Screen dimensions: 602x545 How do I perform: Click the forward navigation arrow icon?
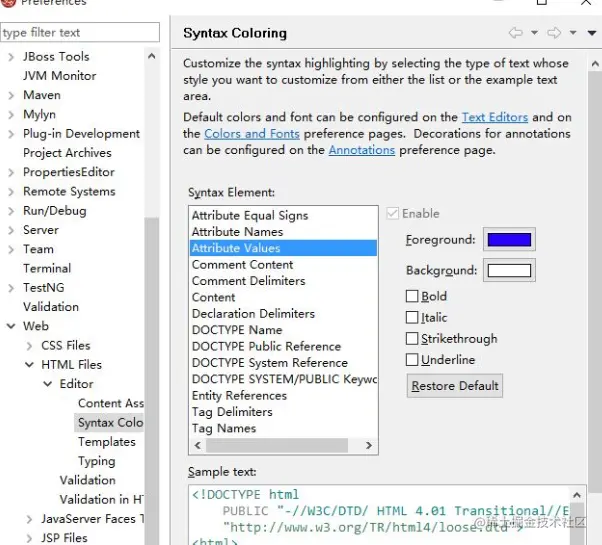pos(554,33)
